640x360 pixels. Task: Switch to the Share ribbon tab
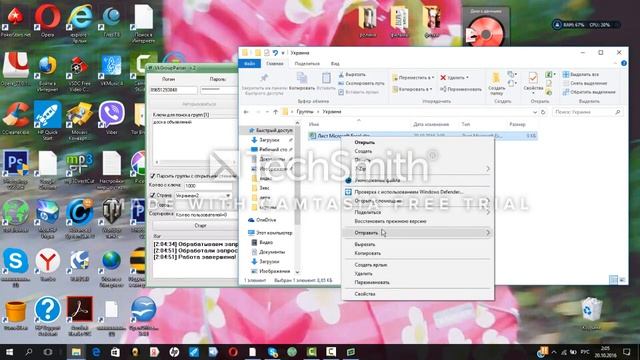point(307,64)
